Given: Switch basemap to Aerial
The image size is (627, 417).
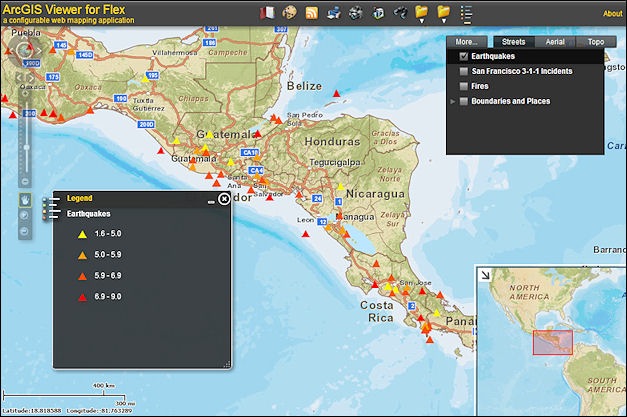Looking at the screenshot, I should pyautogui.click(x=555, y=42).
